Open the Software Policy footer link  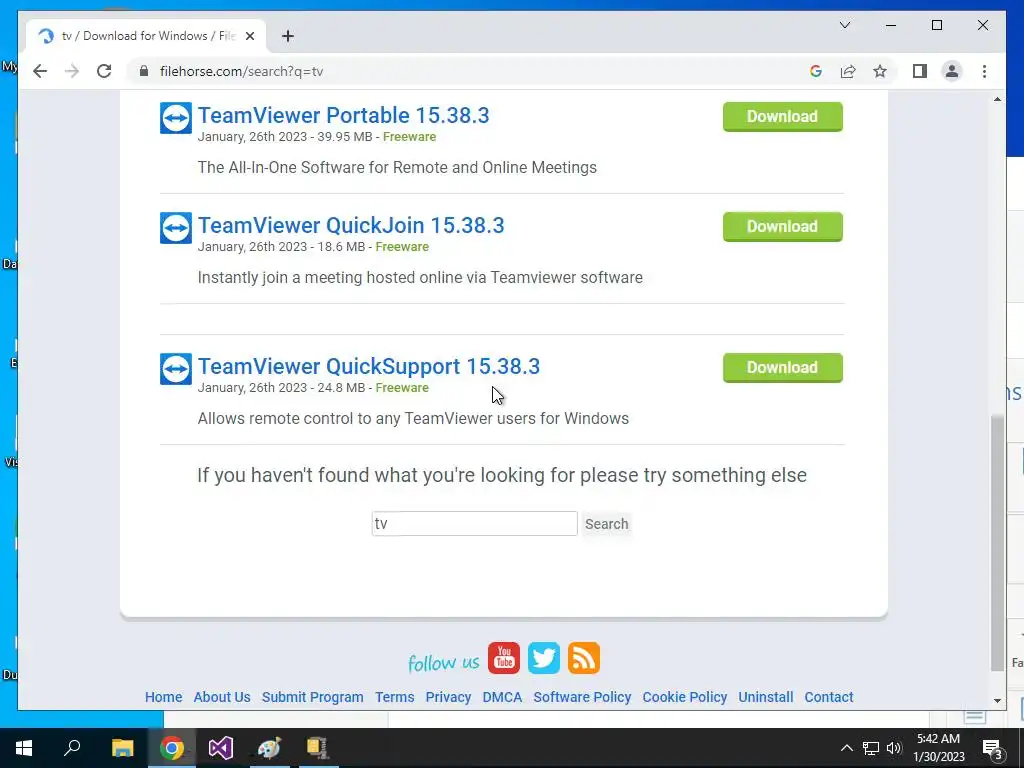click(583, 697)
